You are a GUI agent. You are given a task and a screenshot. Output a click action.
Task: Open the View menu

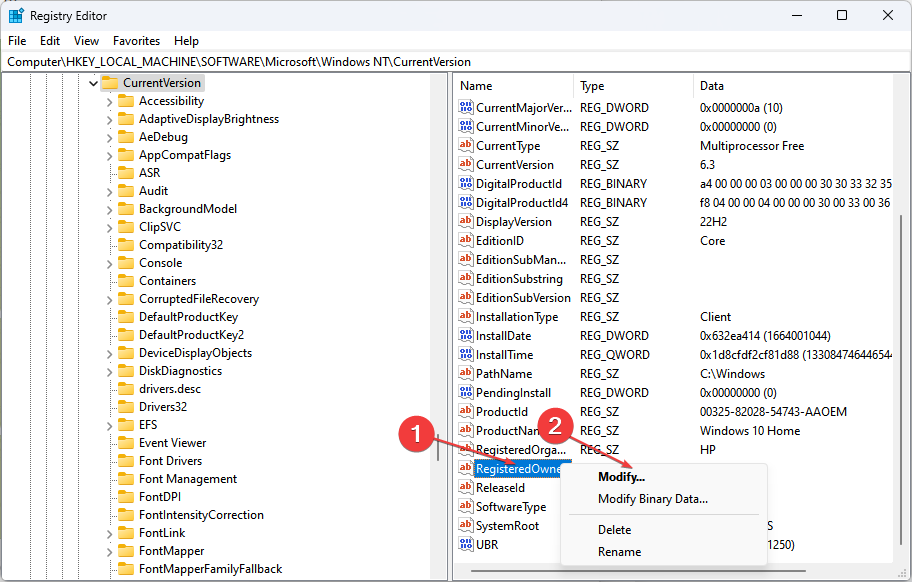tap(86, 41)
